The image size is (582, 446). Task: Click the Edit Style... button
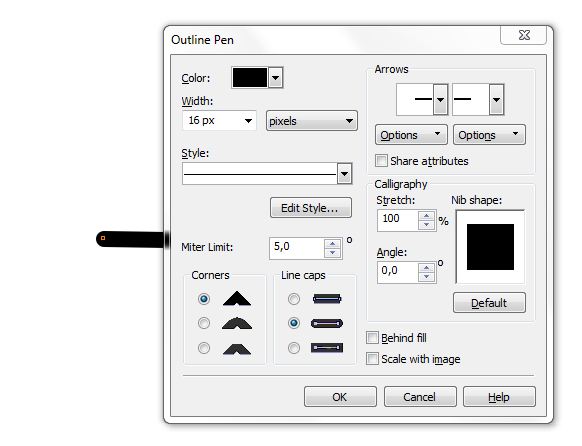(x=311, y=208)
